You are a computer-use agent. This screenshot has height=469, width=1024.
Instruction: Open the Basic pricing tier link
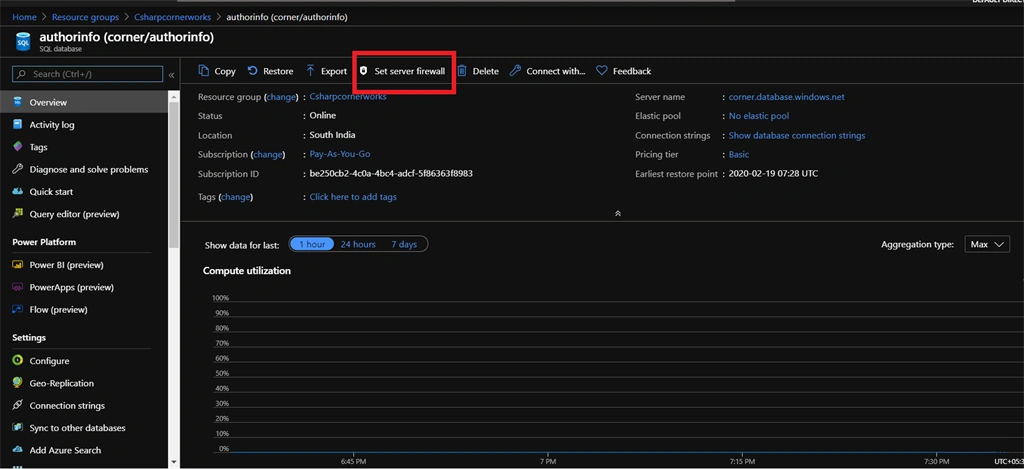[739, 154]
